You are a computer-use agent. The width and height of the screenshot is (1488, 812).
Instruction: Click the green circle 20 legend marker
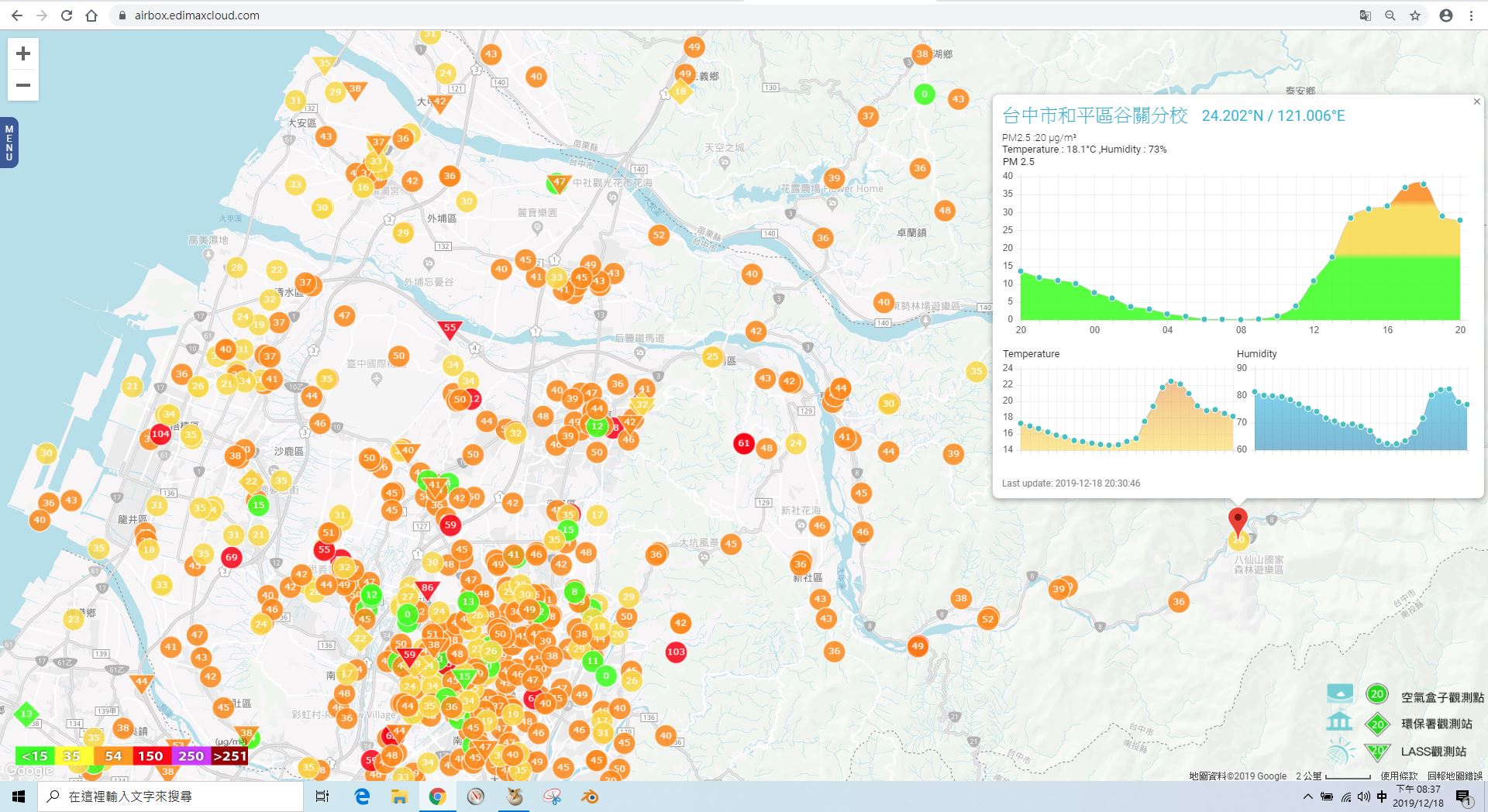(1376, 694)
